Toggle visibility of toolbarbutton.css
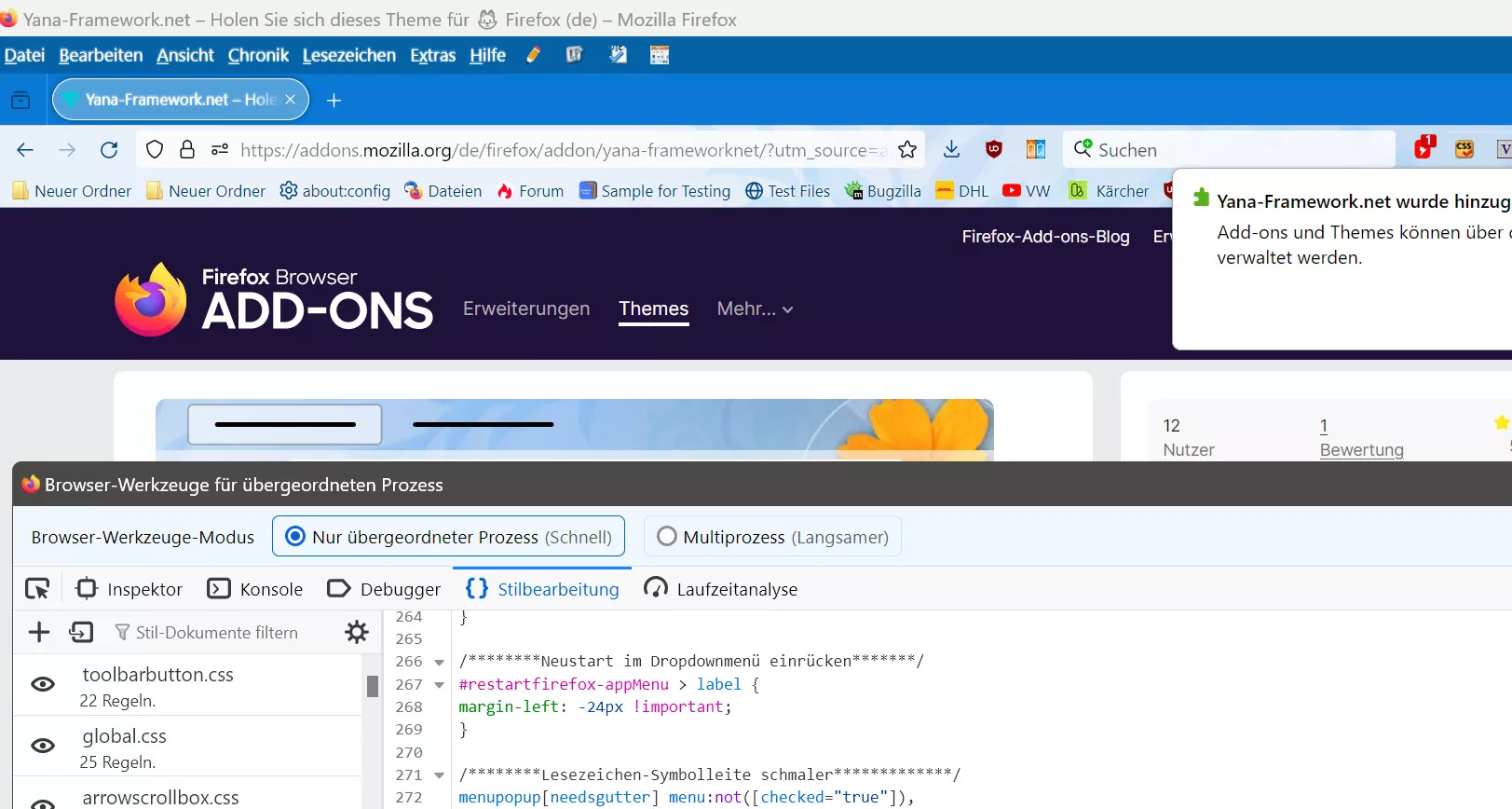 click(43, 685)
